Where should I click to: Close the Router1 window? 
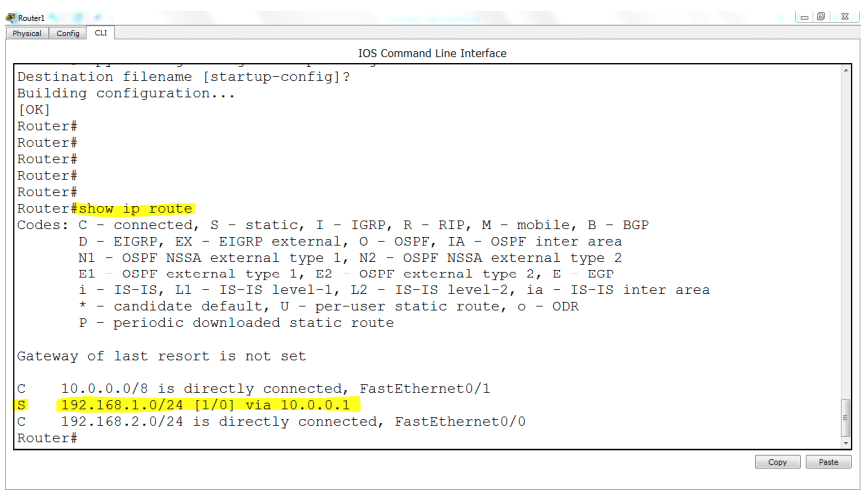coord(845,17)
